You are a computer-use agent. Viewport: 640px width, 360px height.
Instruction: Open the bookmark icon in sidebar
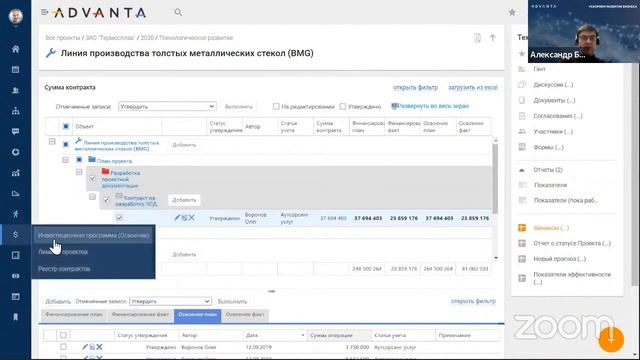pos(16,317)
